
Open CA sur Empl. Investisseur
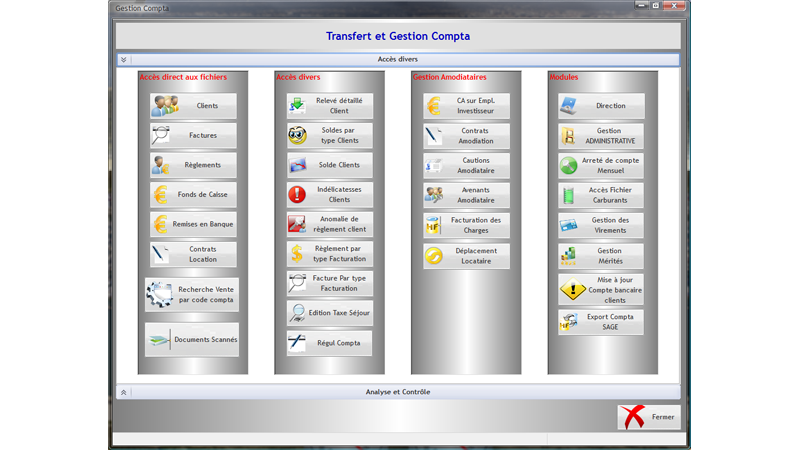click(x=466, y=106)
